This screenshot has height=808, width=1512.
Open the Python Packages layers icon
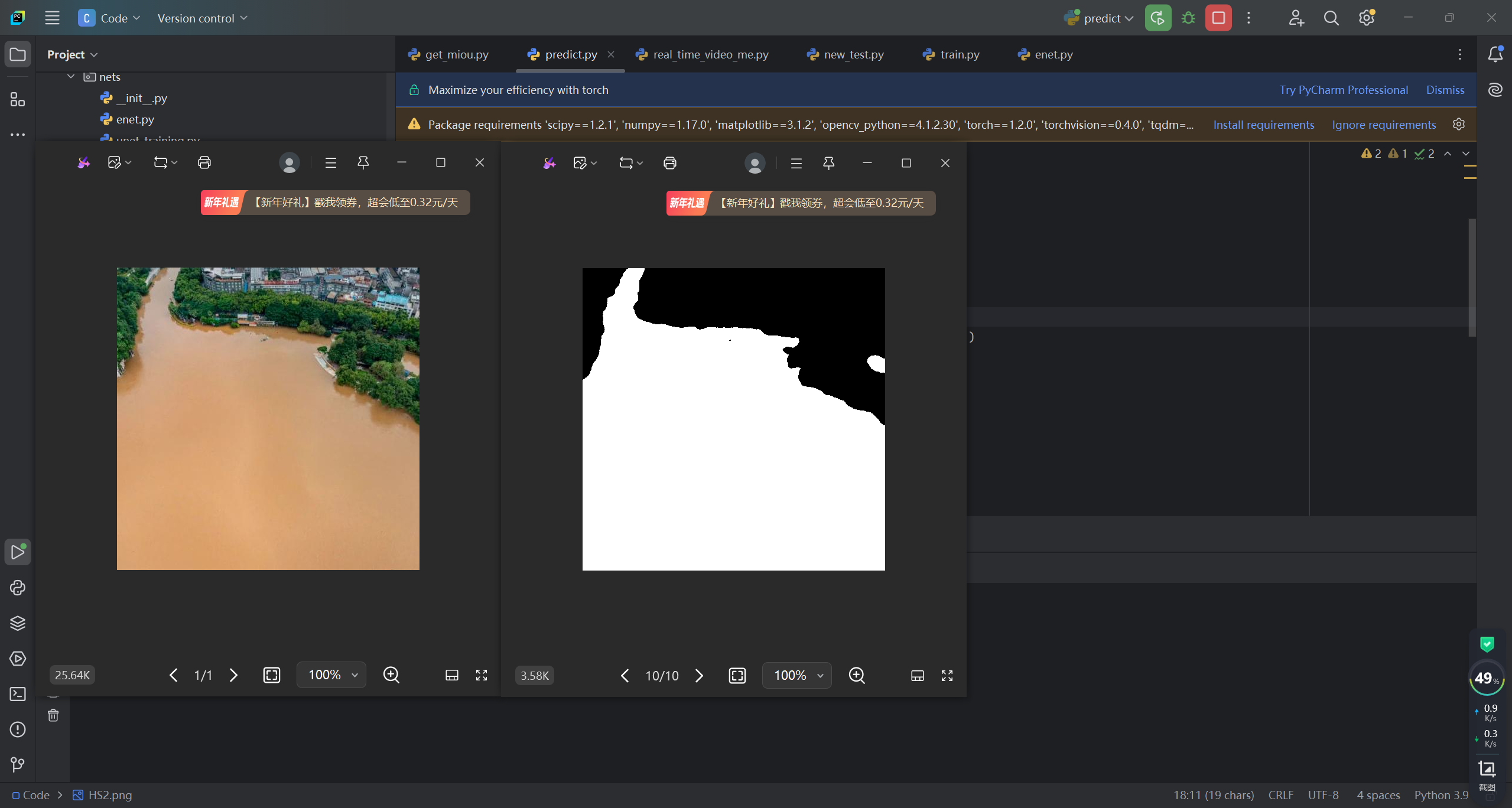coord(18,623)
